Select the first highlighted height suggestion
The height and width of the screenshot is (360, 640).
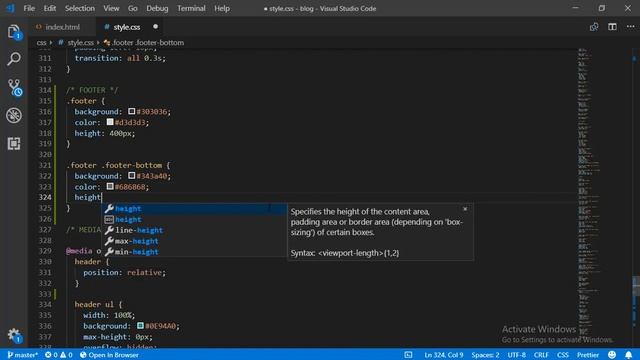tap(194, 209)
